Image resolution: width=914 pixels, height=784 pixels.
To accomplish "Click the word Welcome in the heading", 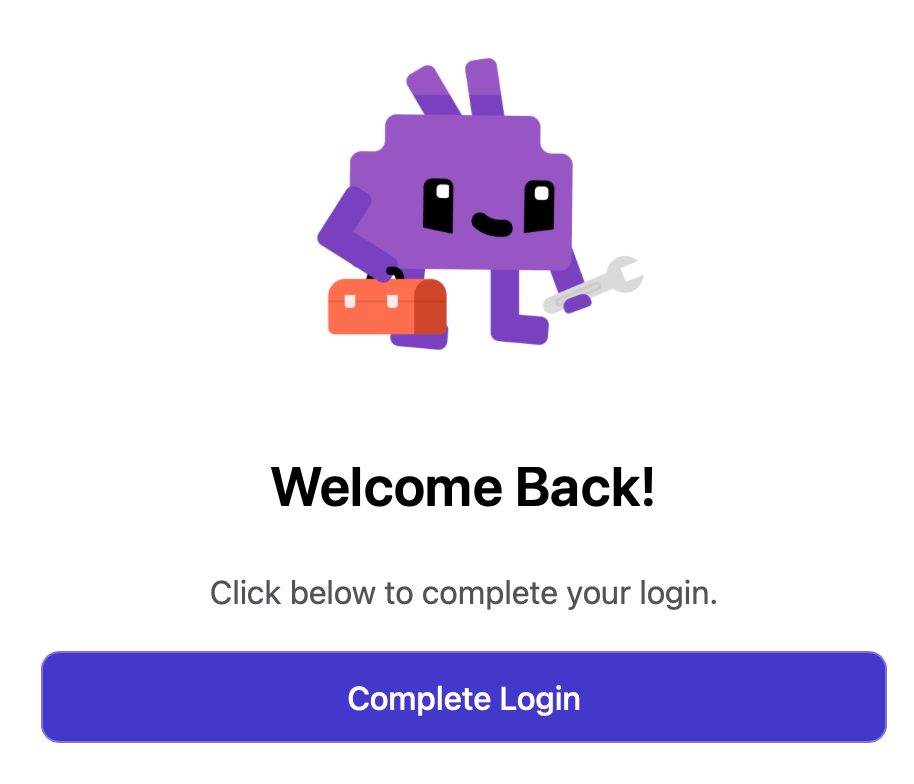I will (387, 487).
